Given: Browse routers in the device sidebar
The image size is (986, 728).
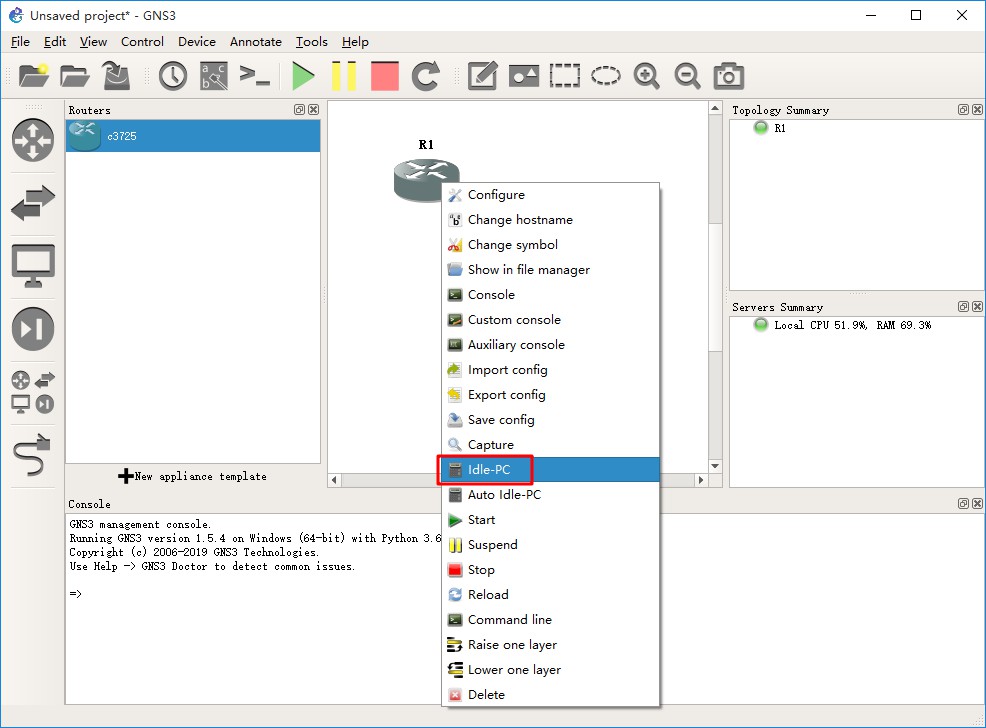Looking at the screenshot, I should (x=33, y=140).
